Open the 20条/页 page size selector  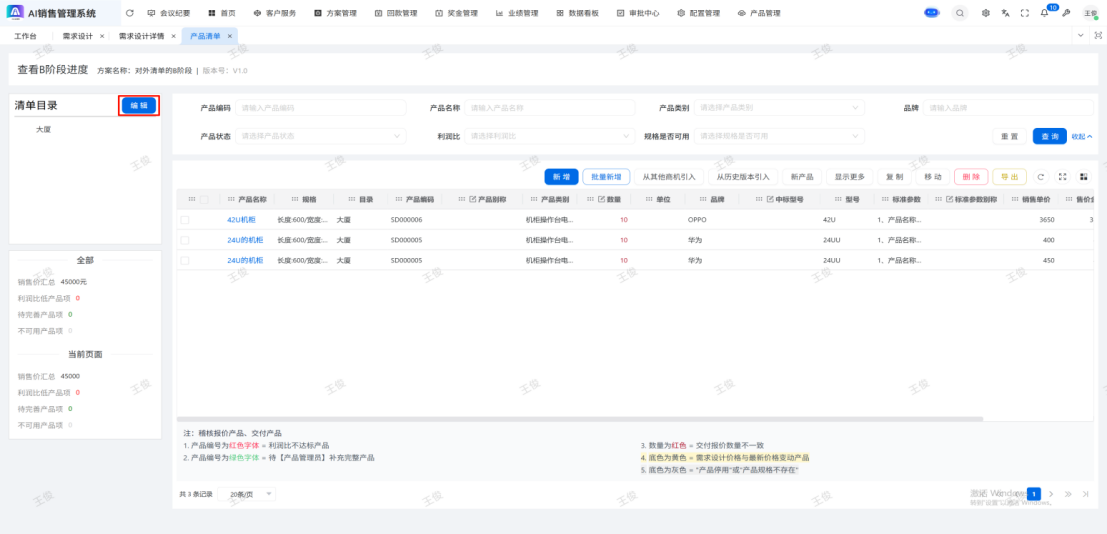coord(251,494)
